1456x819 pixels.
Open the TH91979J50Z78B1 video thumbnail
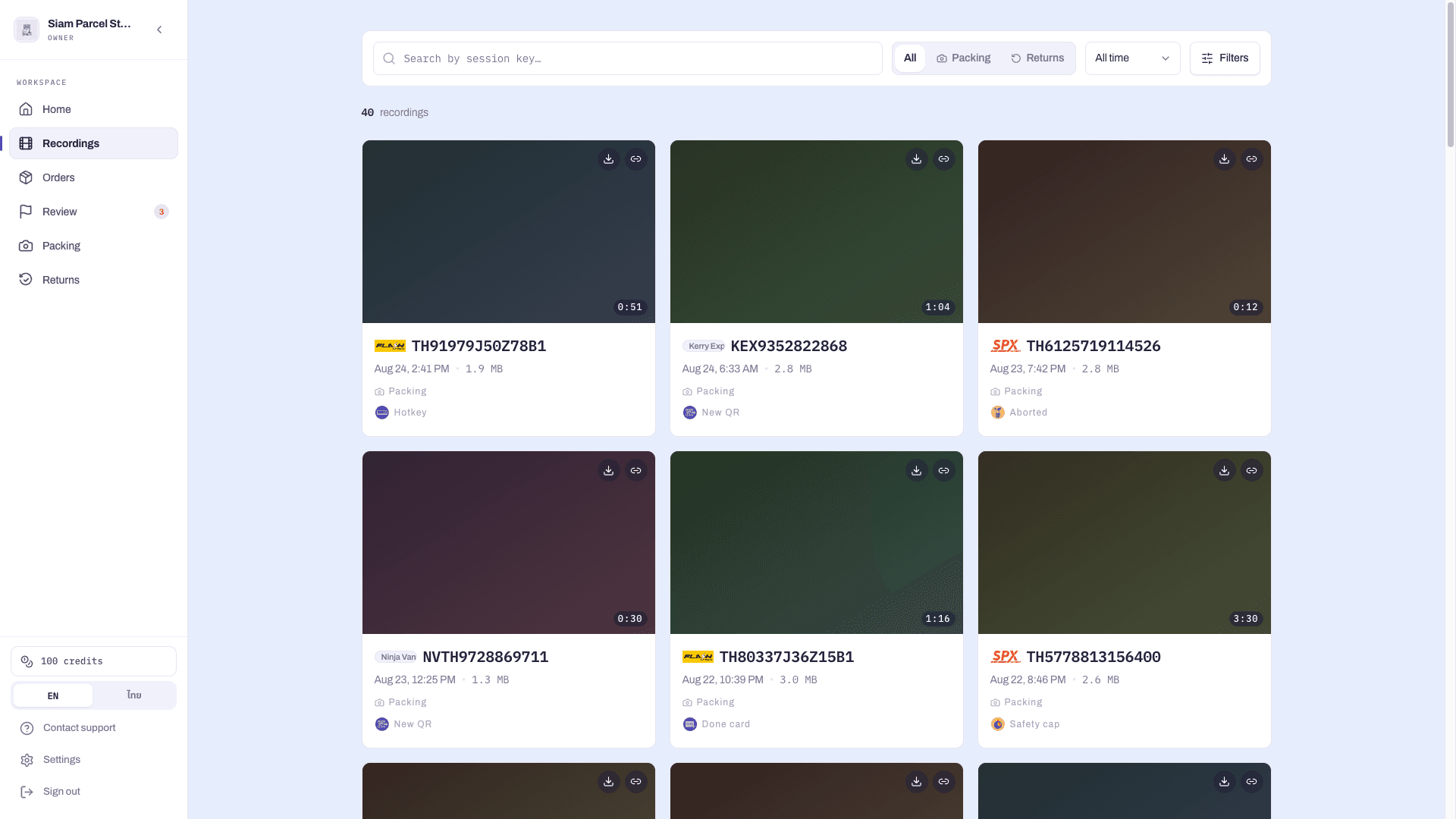point(509,231)
